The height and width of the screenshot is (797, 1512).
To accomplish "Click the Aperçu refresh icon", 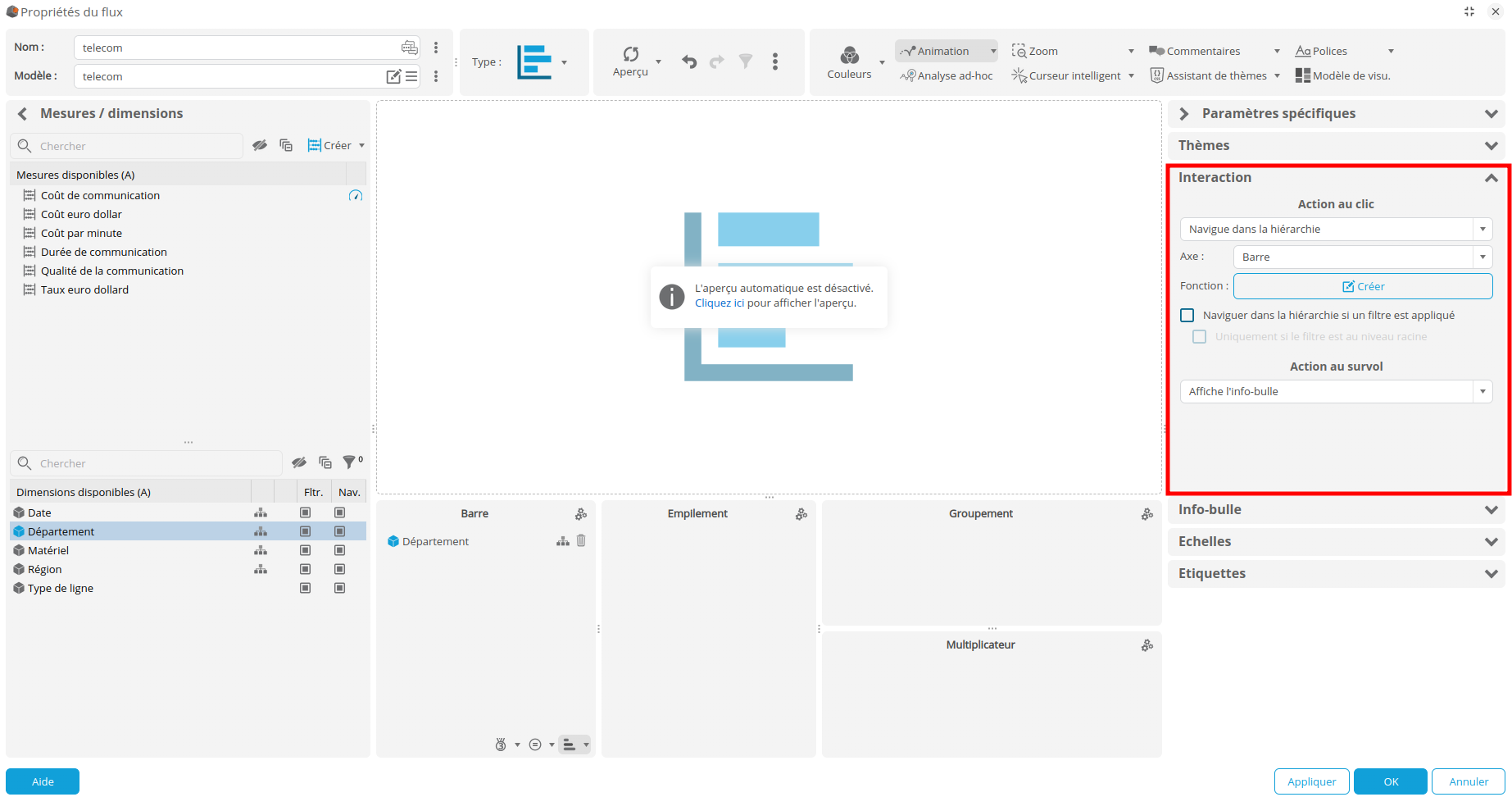I will pyautogui.click(x=630, y=54).
